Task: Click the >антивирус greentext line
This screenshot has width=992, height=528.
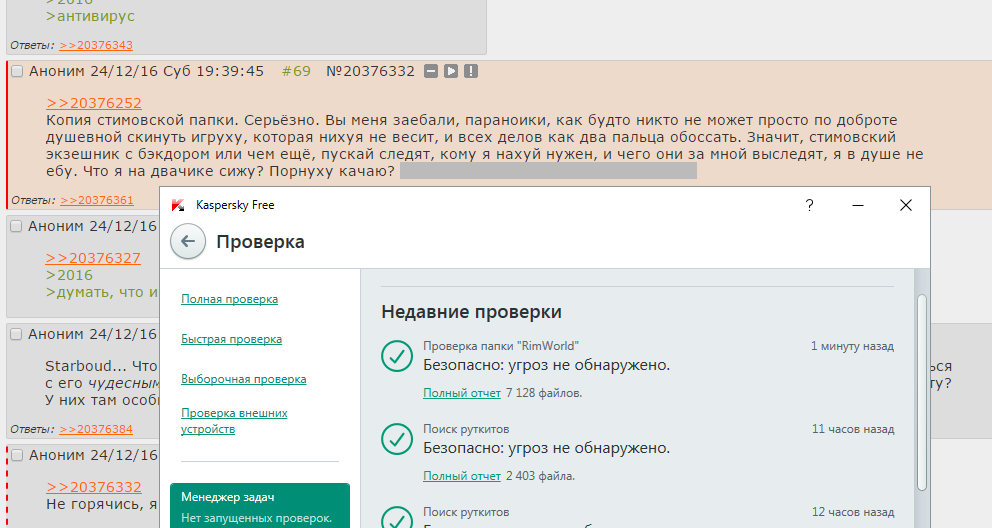Action: [90, 16]
